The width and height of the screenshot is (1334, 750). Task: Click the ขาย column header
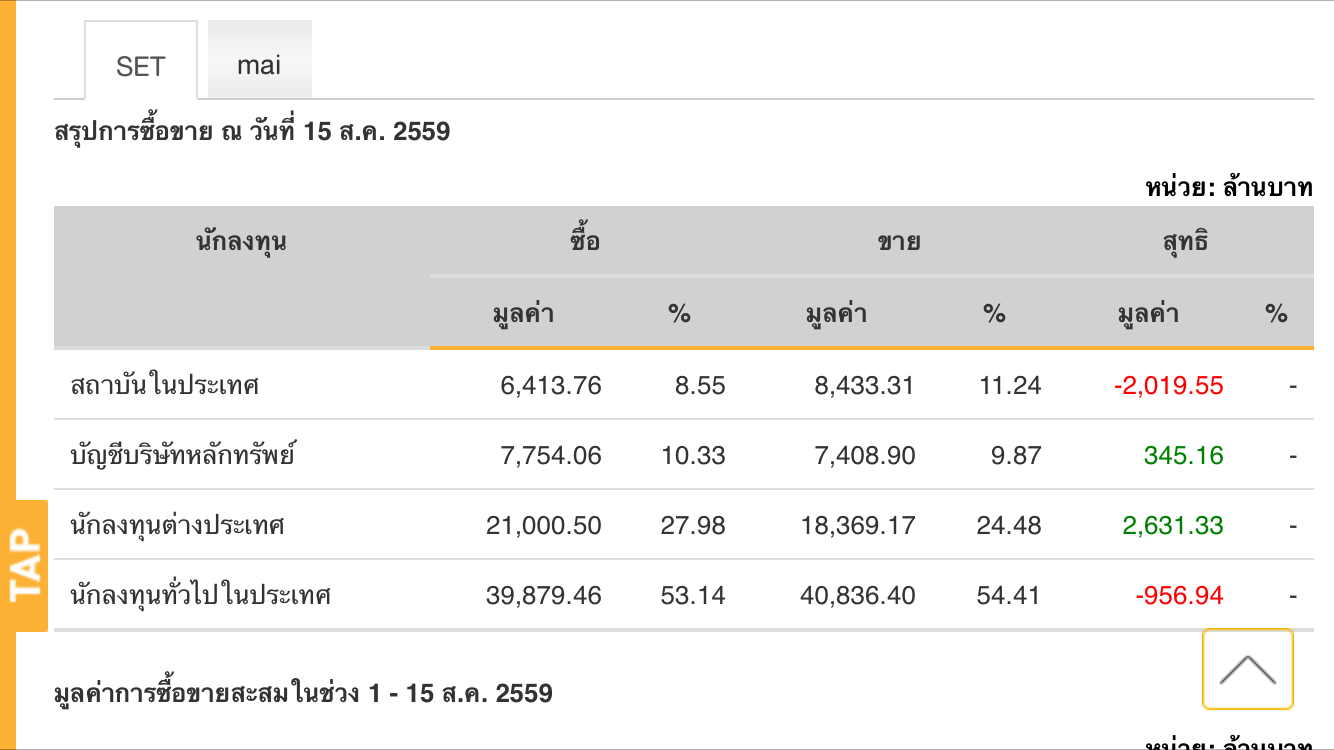pyautogui.click(x=898, y=241)
